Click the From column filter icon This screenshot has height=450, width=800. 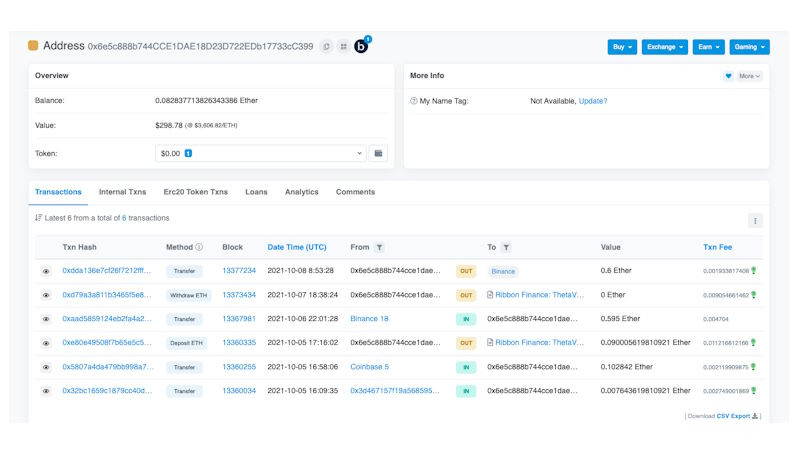pyautogui.click(x=380, y=247)
